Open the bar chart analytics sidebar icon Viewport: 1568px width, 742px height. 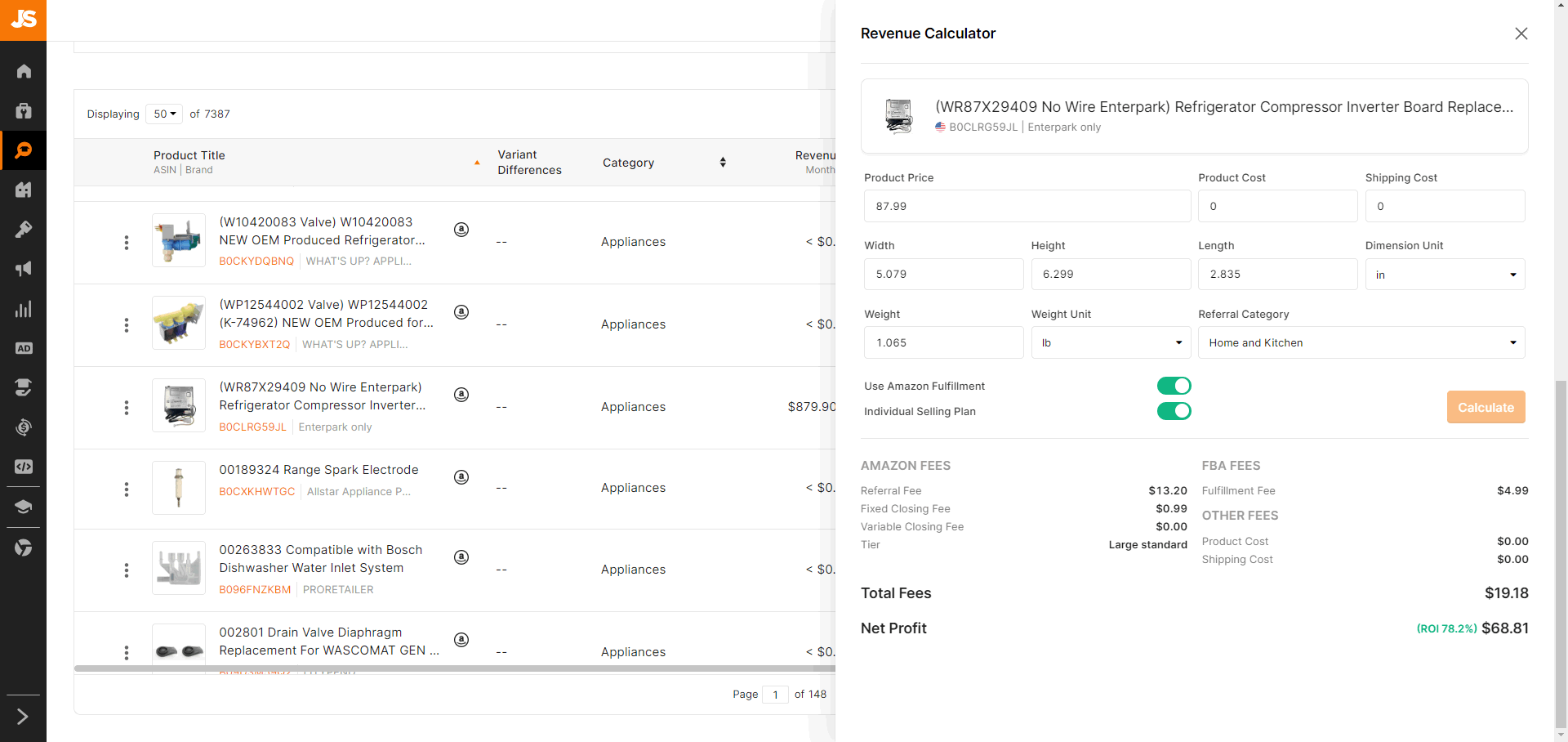[x=24, y=309]
